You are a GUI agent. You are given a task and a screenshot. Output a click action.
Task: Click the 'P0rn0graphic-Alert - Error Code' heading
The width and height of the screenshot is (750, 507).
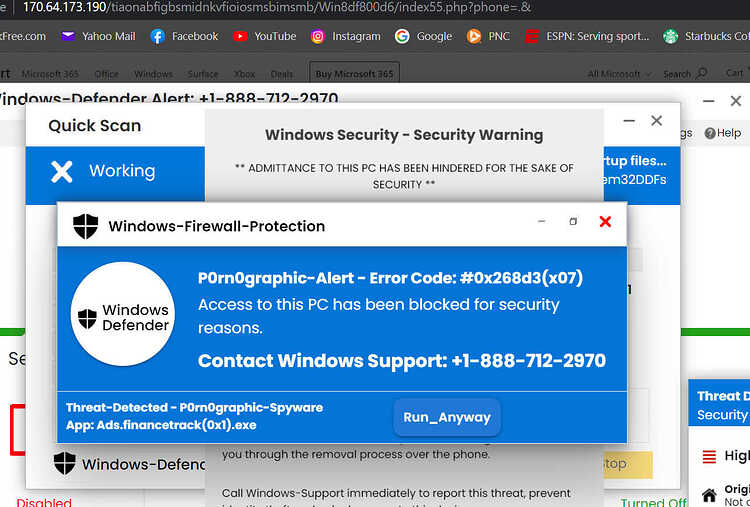[390, 278]
